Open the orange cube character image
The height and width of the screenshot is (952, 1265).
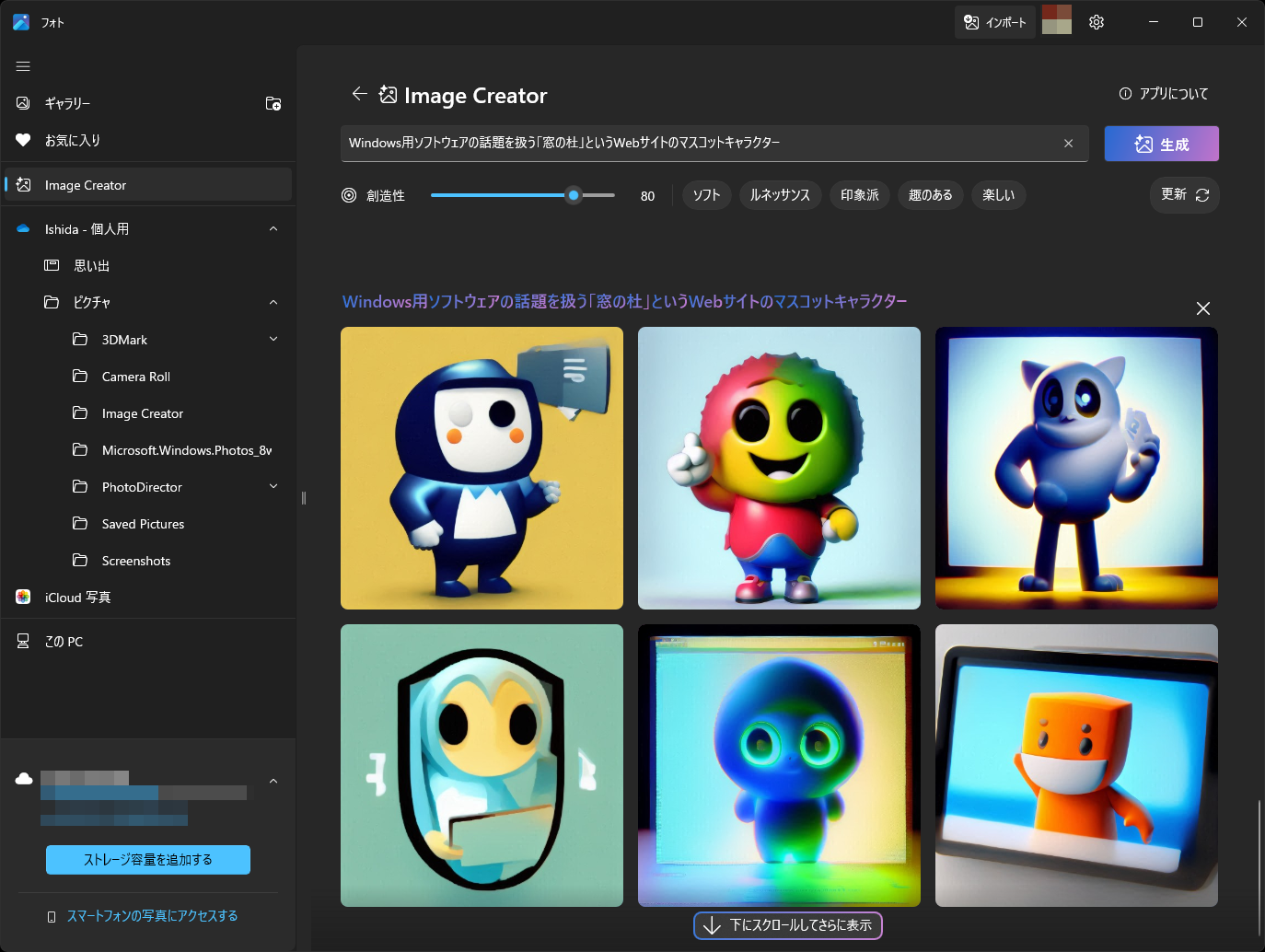click(1076, 765)
